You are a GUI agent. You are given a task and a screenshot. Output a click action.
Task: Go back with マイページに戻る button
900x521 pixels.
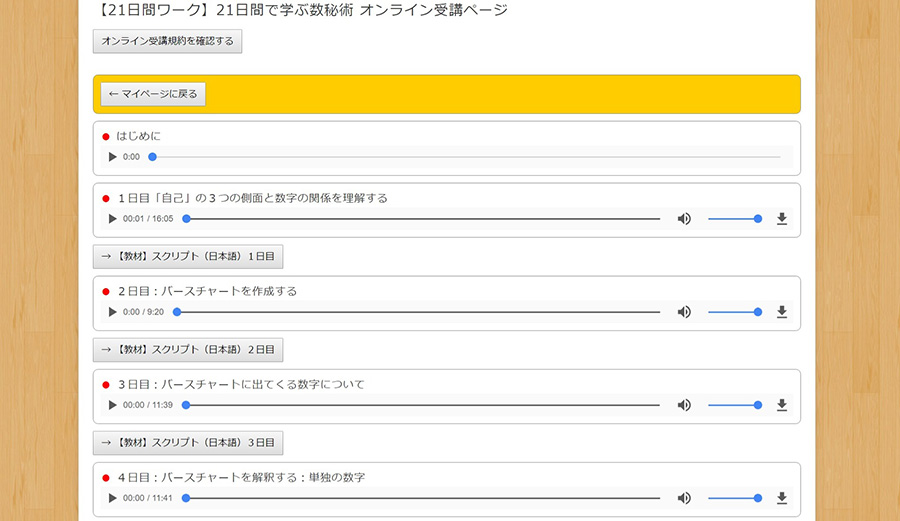pos(153,94)
